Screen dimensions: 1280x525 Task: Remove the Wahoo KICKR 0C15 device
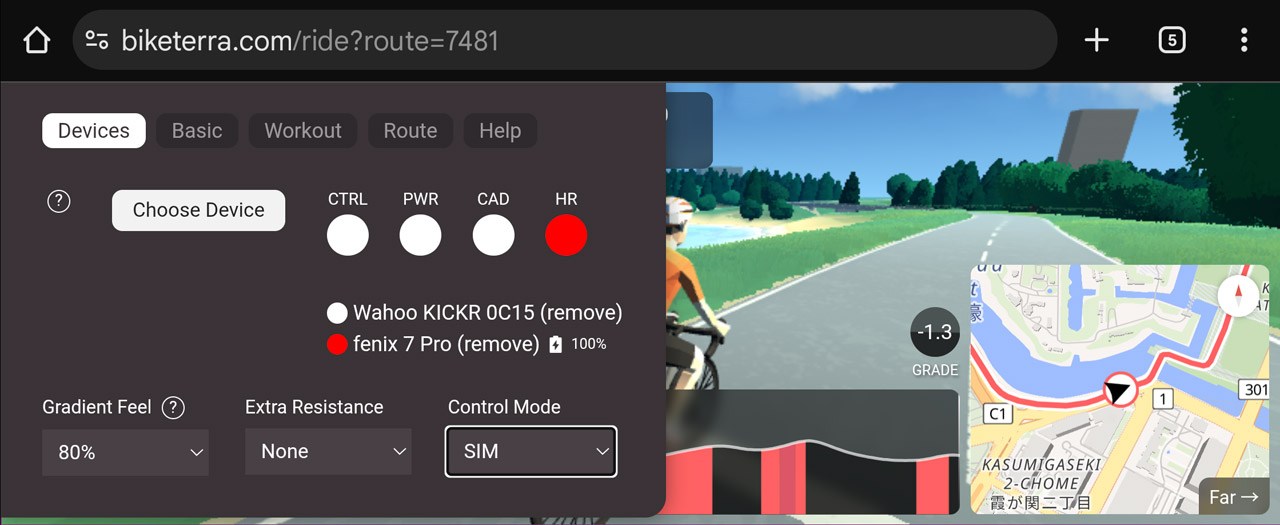coord(581,313)
